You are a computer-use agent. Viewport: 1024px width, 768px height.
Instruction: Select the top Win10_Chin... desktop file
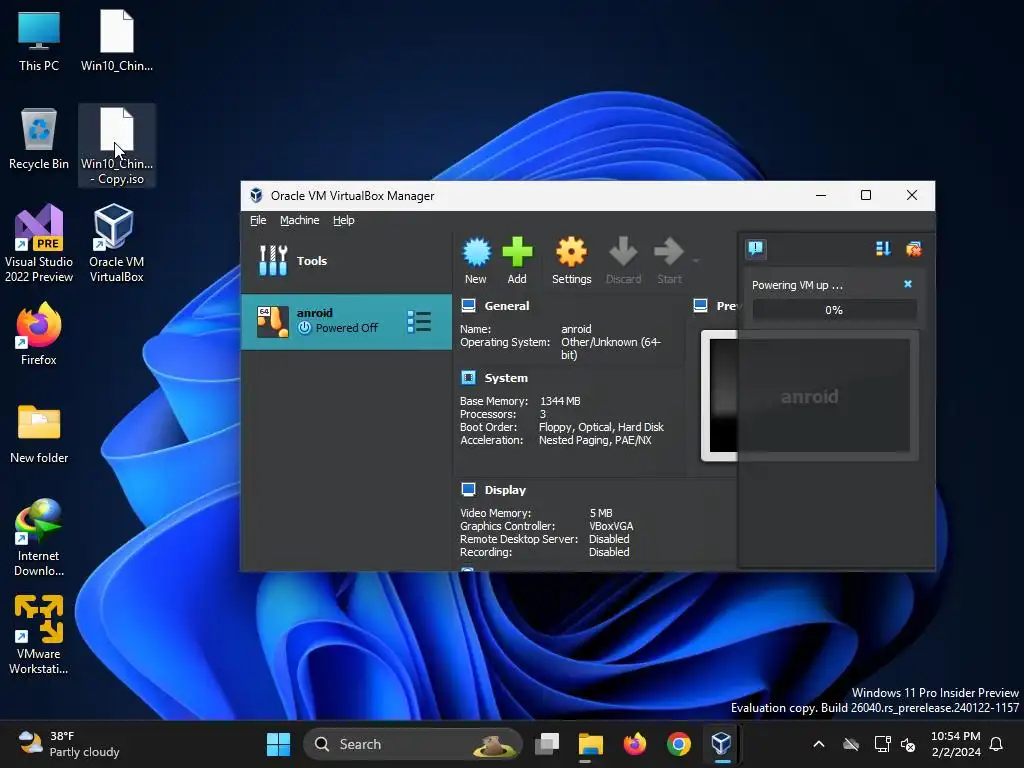coord(117,41)
